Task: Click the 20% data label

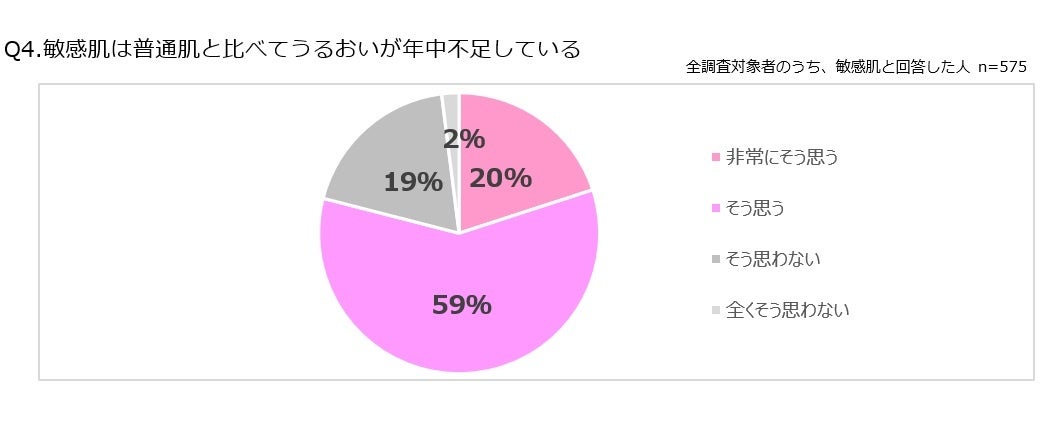Action: 500,178
